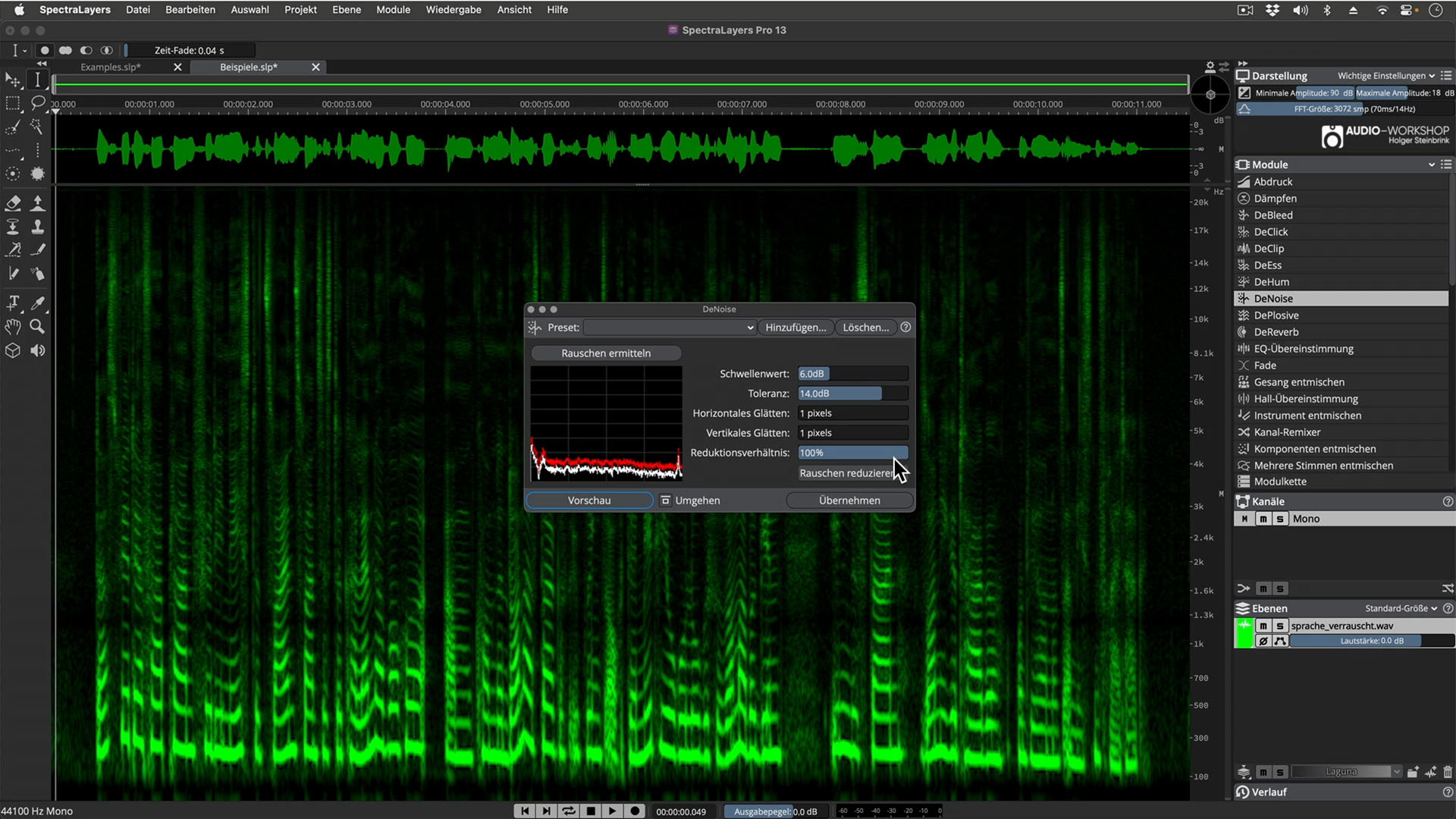Screen dimensions: 1456x819
Task: Mute the Mono channel
Action: (x=1263, y=519)
